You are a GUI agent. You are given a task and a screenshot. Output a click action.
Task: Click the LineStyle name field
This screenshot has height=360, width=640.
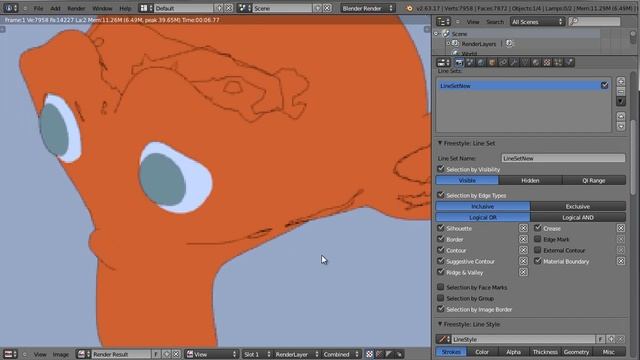pyautogui.click(x=523, y=339)
